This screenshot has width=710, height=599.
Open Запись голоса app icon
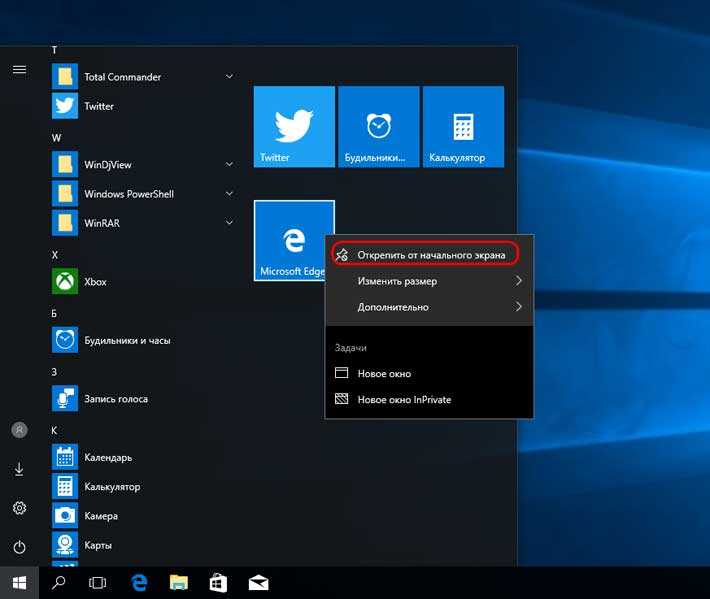click(x=65, y=398)
